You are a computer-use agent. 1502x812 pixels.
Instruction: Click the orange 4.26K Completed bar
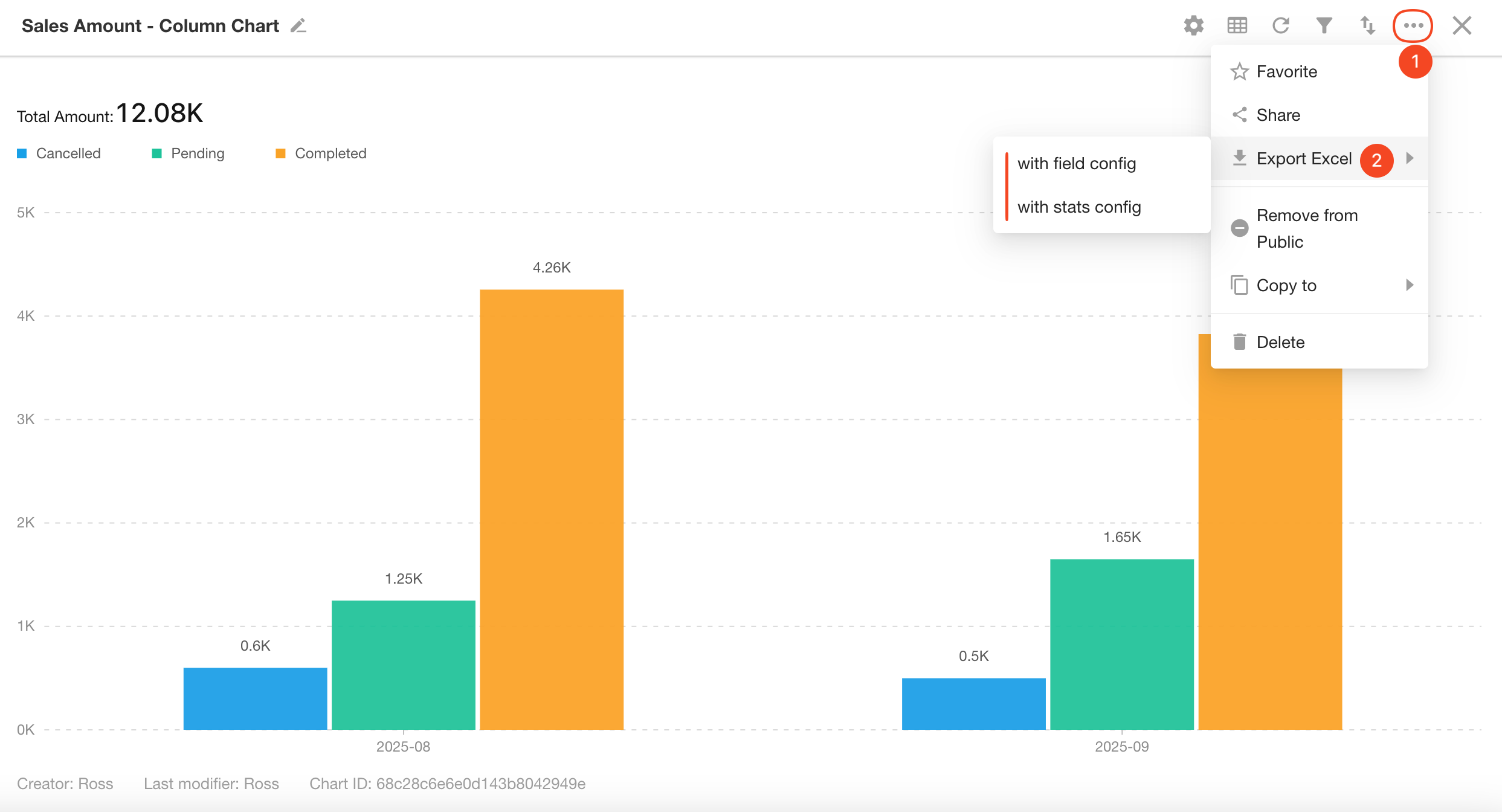[551, 509]
